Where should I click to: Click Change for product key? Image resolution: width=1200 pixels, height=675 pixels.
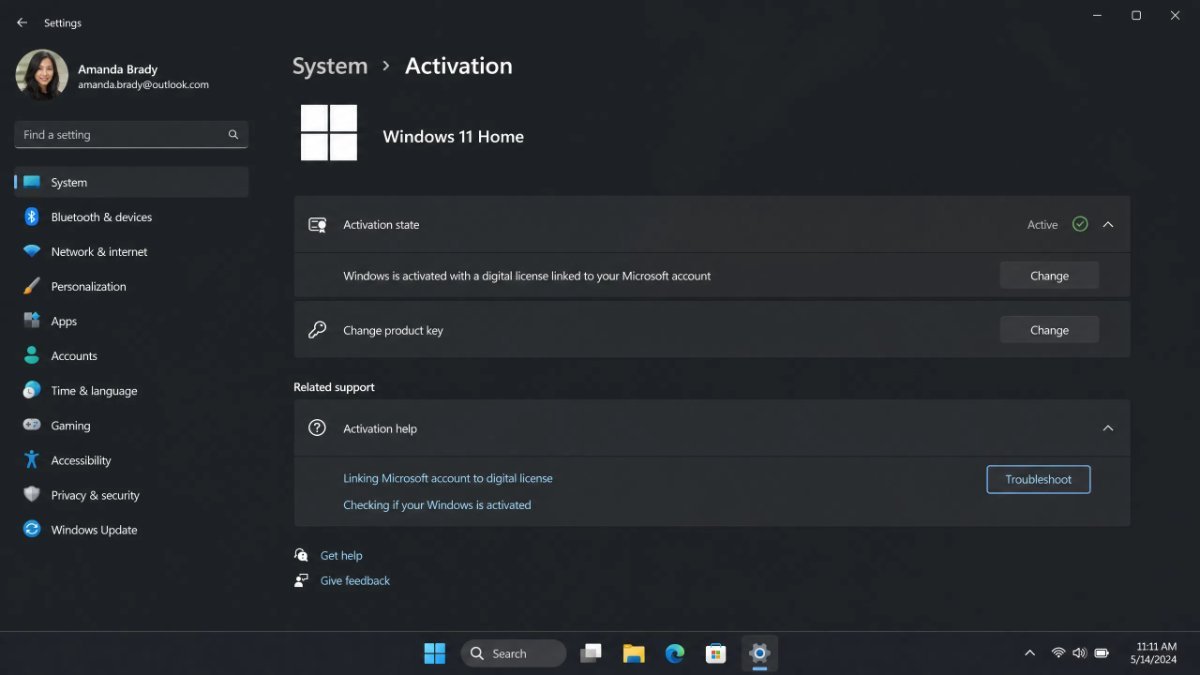click(1049, 330)
